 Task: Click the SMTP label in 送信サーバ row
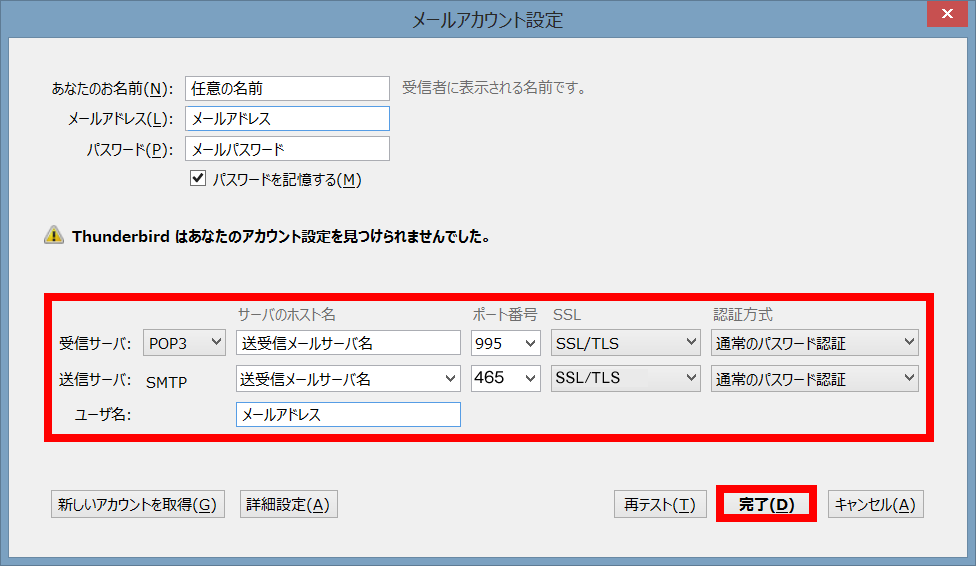coord(166,382)
